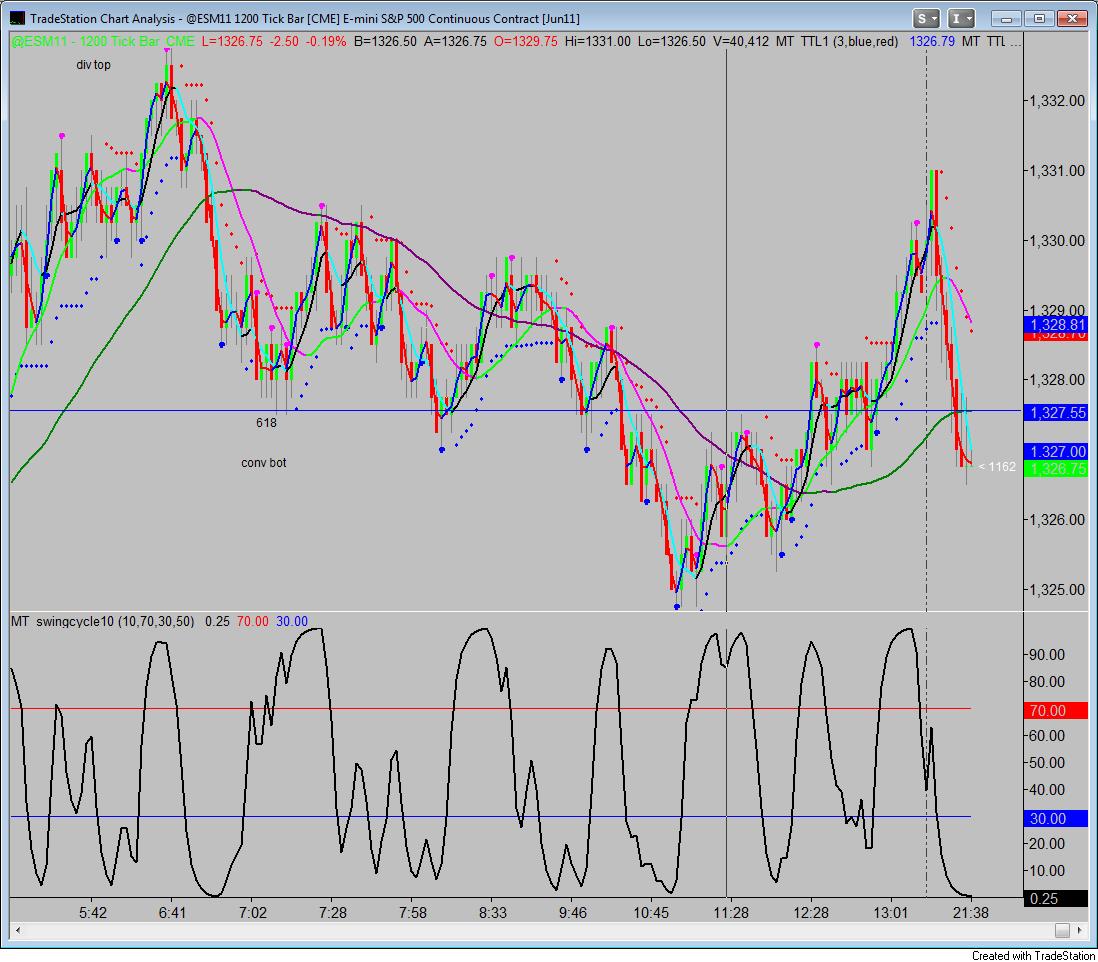Click the 13:01 time axis label
This screenshot has width=1098, height=962.
coord(891,913)
